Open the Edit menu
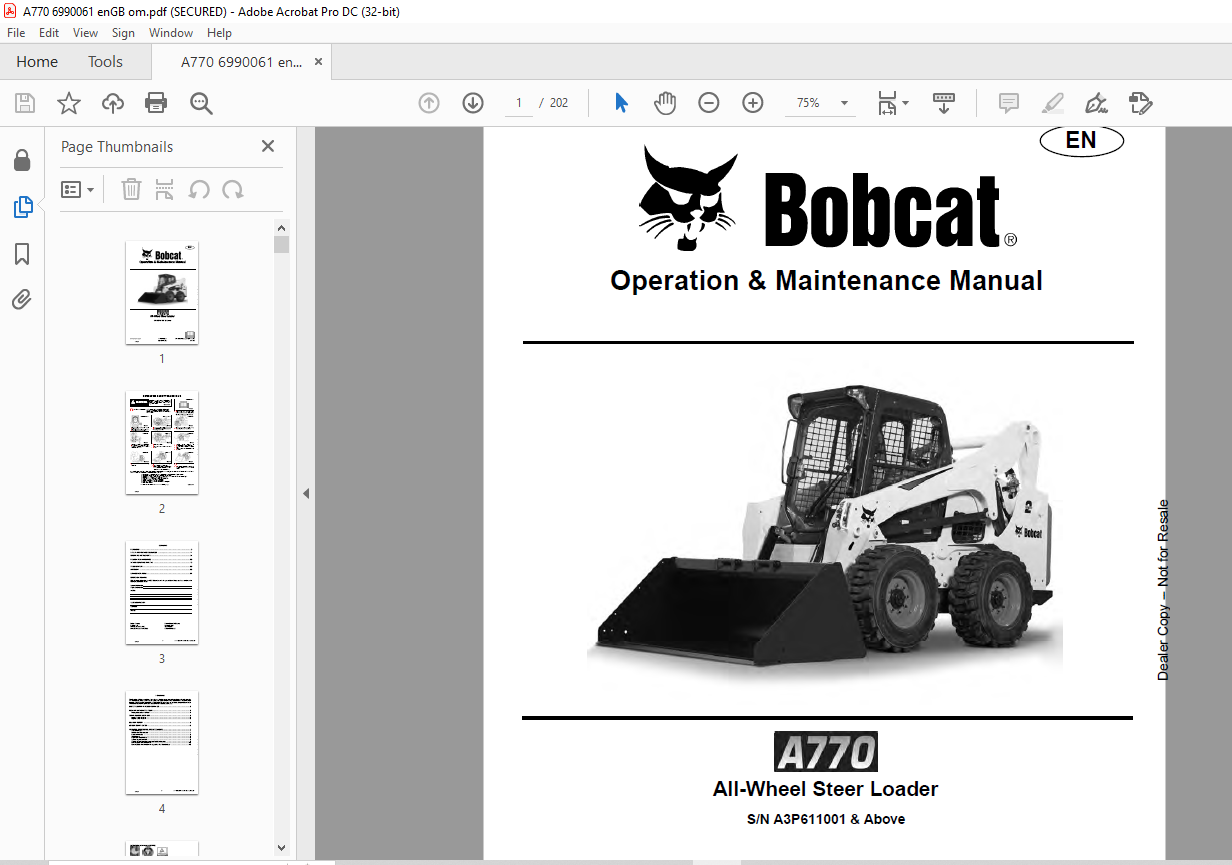 (x=49, y=33)
